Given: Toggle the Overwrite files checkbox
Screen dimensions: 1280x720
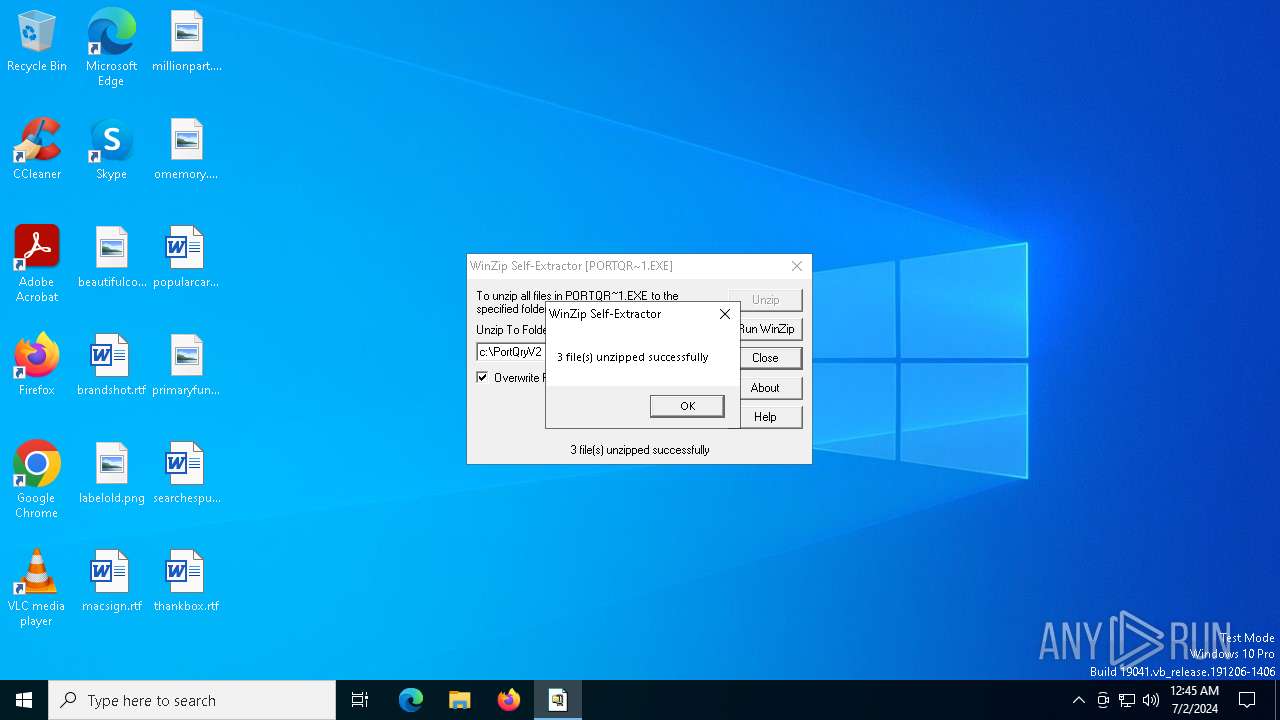Looking at the screenshot, I should click(482, 377).
